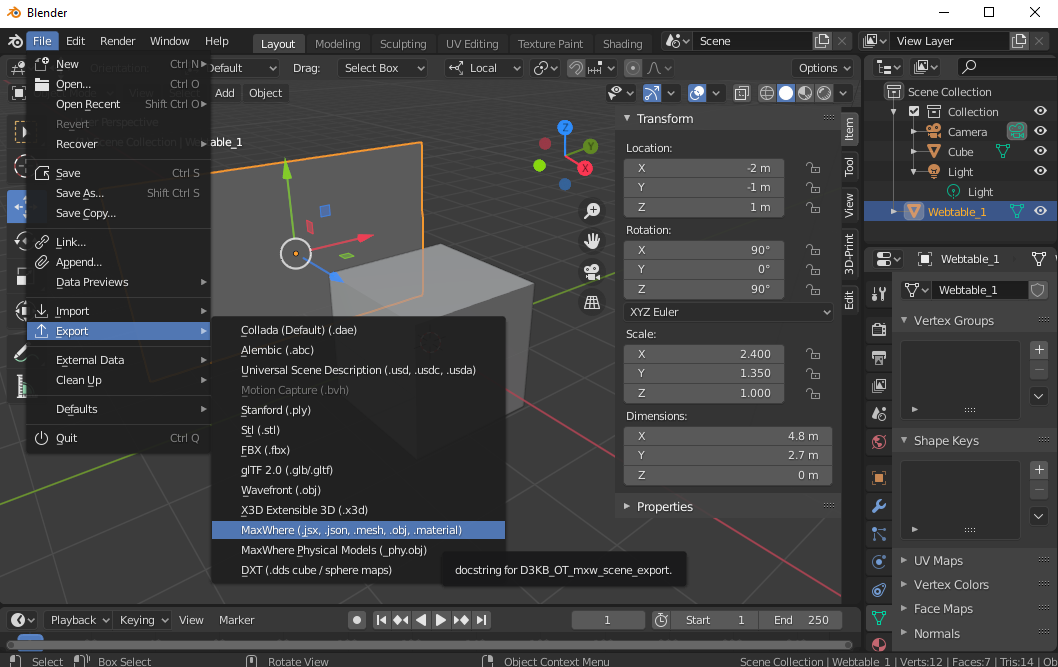Open the View Layer properties icon
Screen dimensions: 1058x667
(879, 386)
